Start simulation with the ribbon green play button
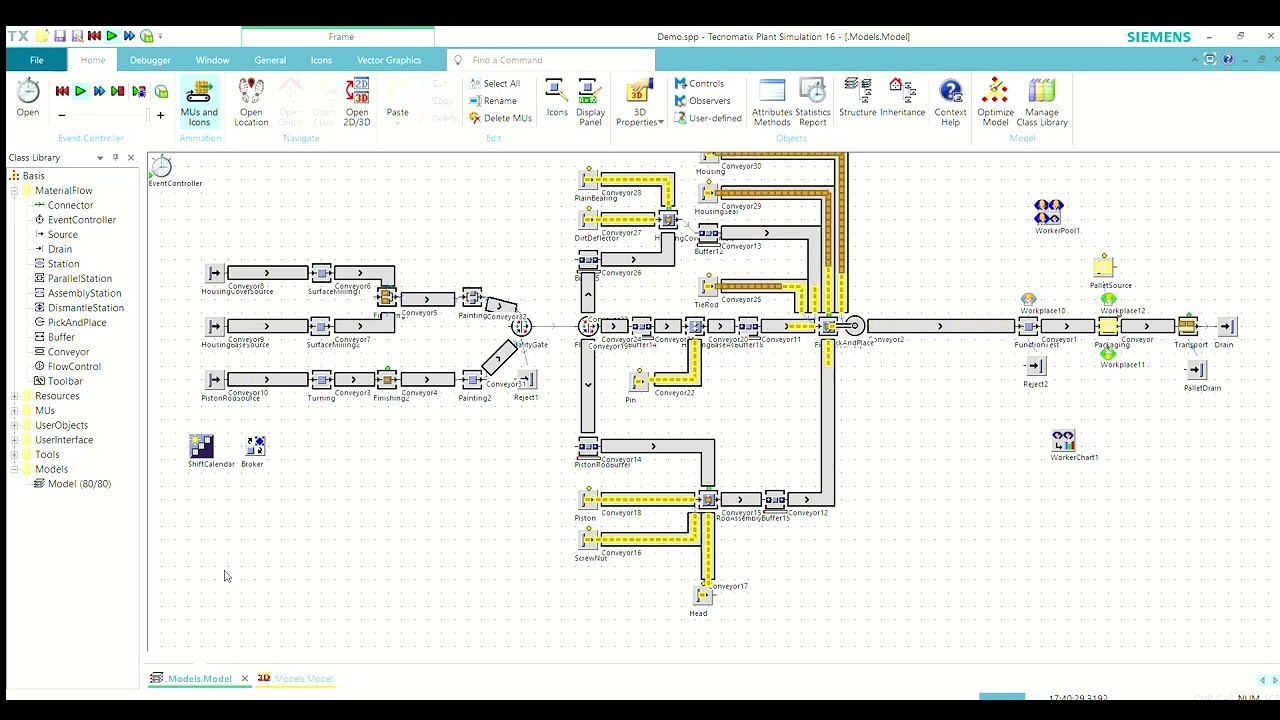The width and height of the screenshot is (1280, 720). click(x=80, y=91)
